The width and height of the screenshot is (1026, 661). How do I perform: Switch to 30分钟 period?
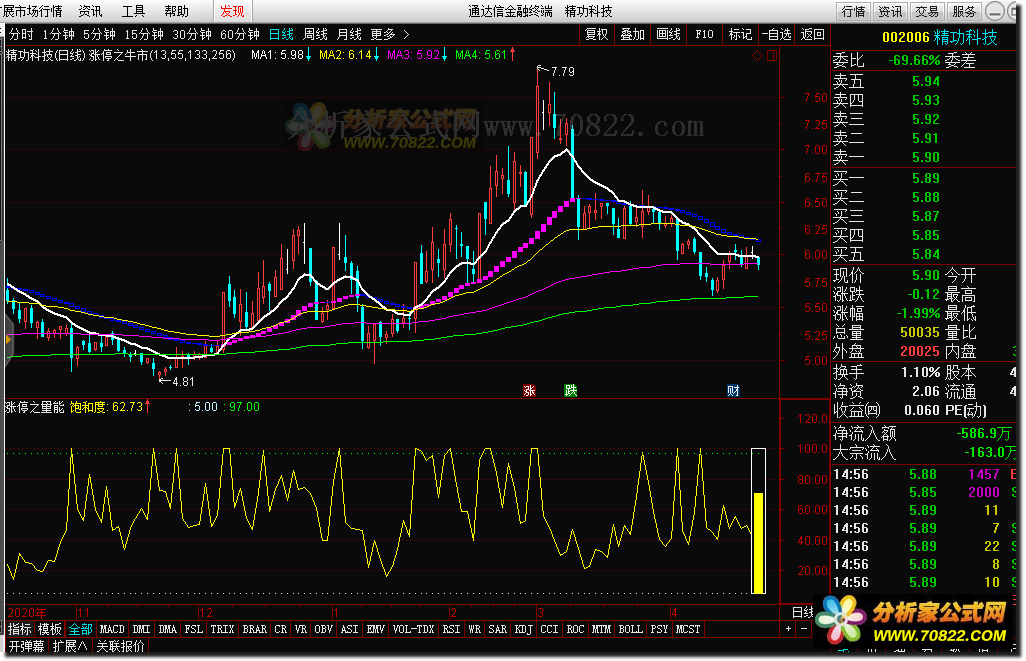click(192, 35)
